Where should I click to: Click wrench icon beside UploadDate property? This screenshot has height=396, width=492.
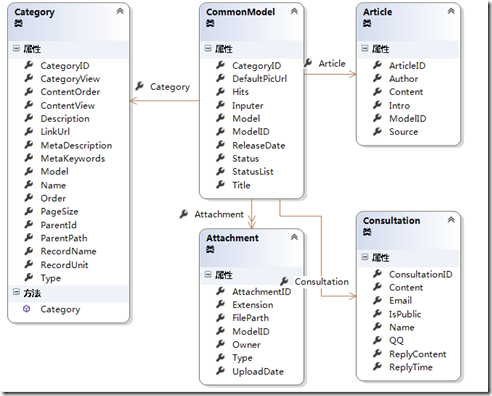tap(220, 371)
